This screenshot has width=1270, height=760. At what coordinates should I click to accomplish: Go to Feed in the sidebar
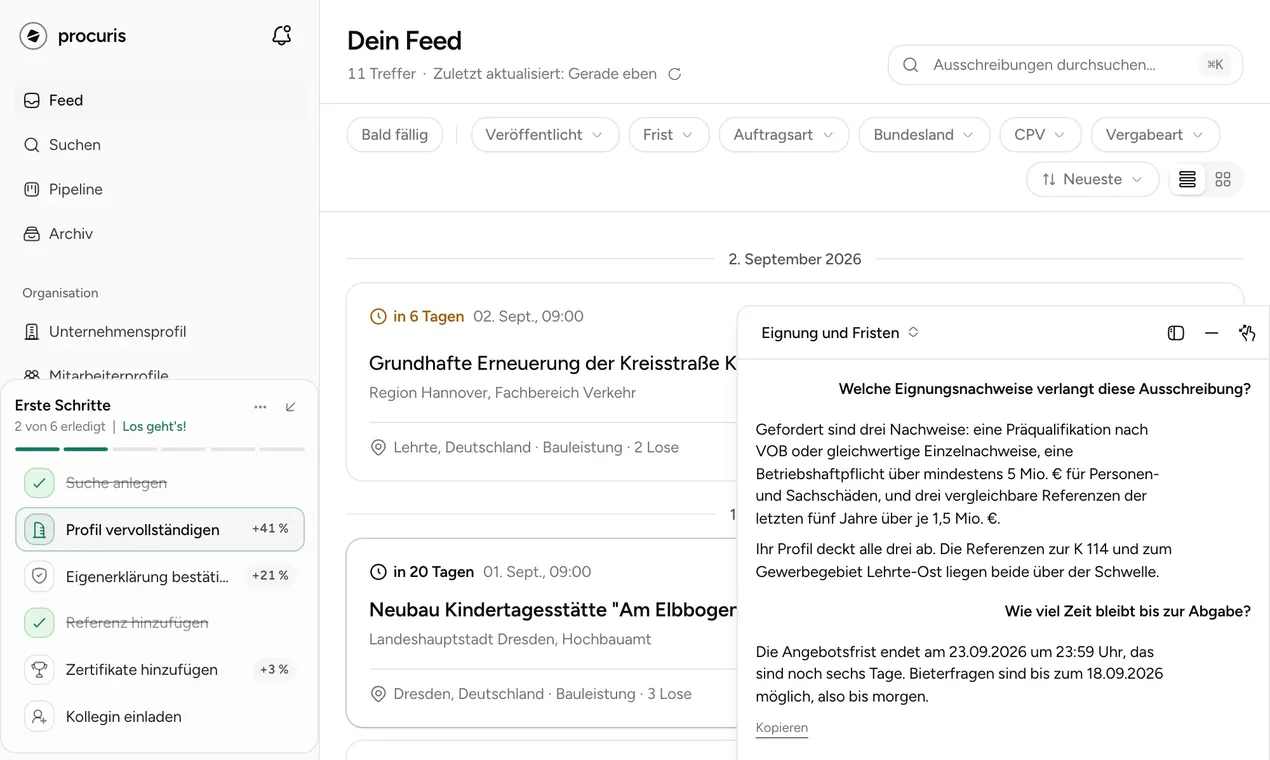coord(161,100)
